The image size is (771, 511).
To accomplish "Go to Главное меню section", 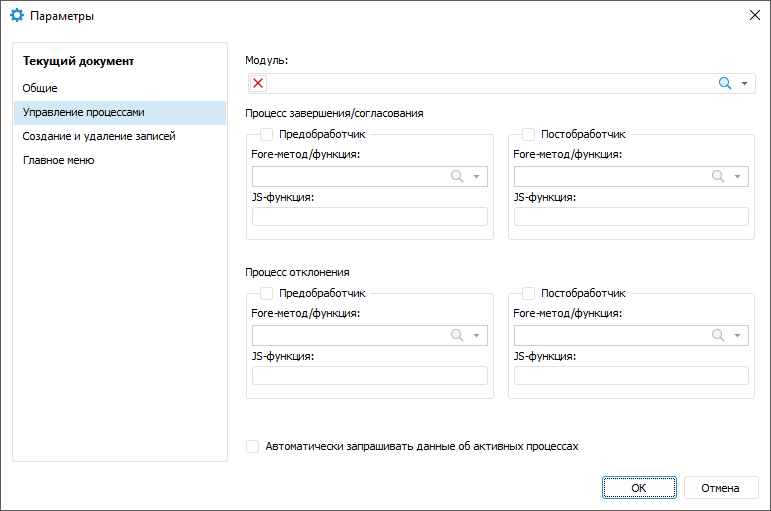I will 59,160.
